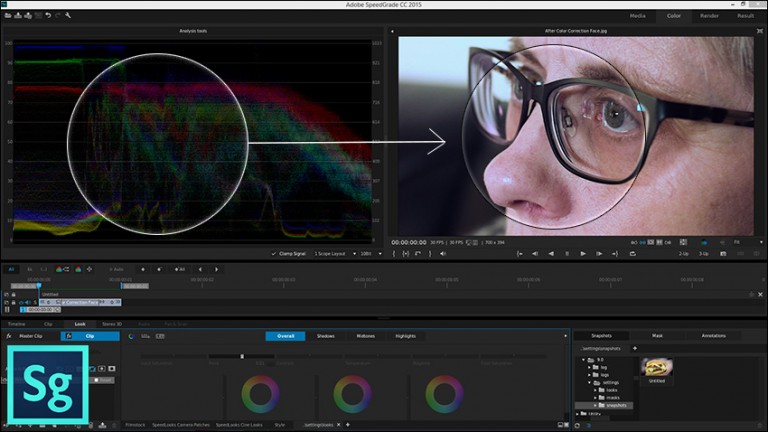Click the Offset color wheel
The width and height of the screenshot is (768, 432).
[260, 394]
